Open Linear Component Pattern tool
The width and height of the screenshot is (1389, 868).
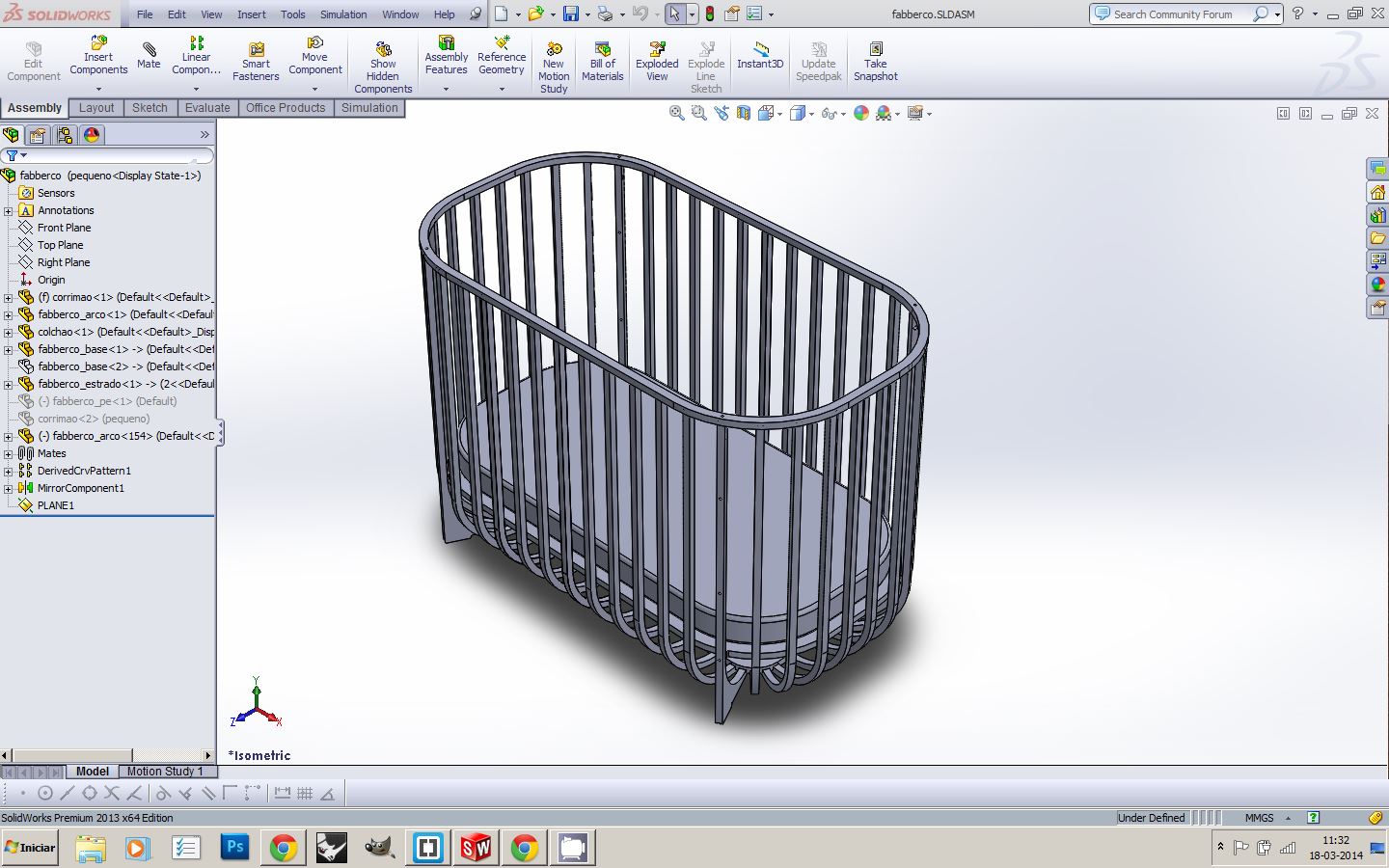(x=196, y=56)
